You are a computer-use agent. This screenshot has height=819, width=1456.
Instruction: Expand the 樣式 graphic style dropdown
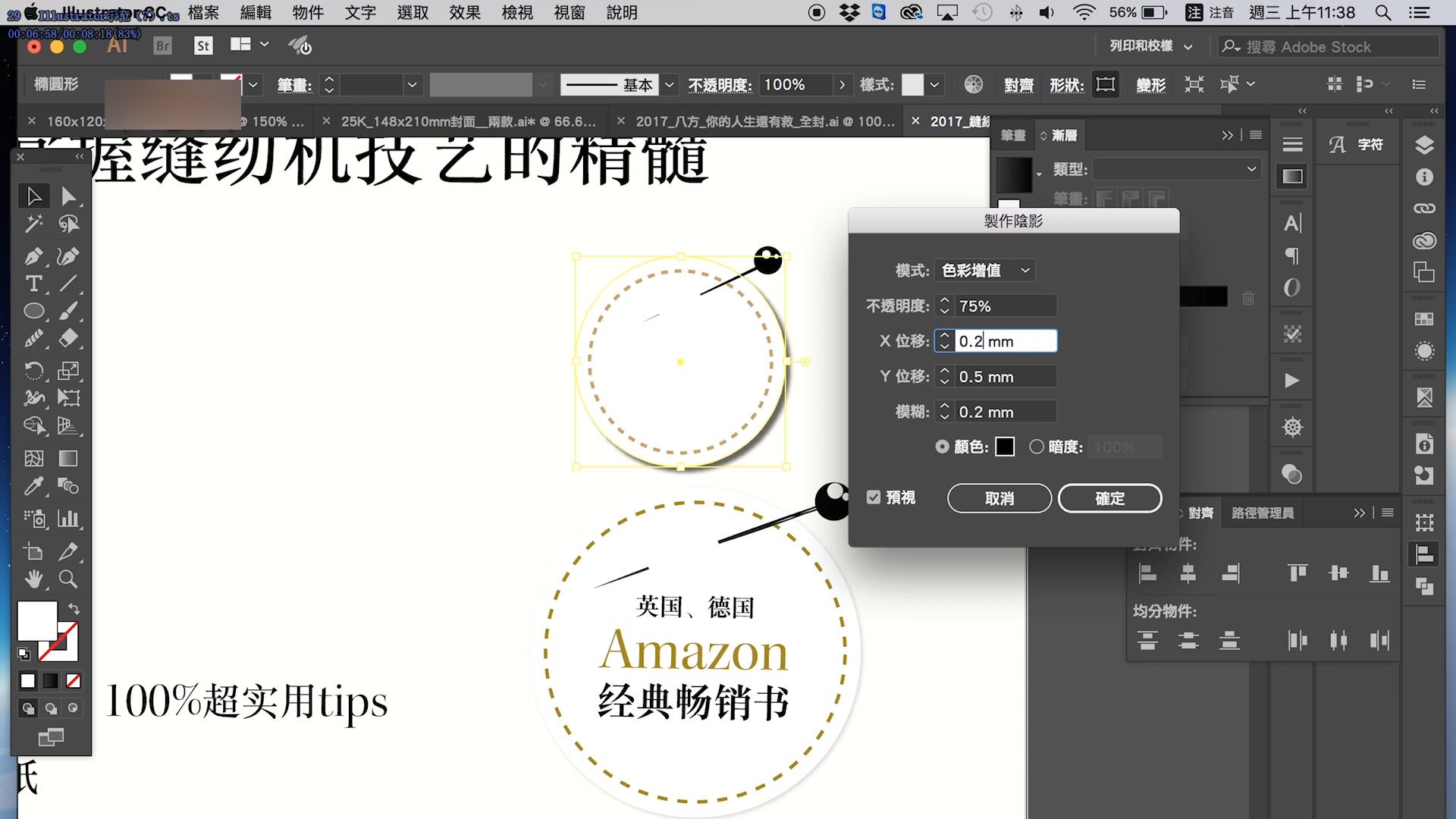(x=934, y=84)
